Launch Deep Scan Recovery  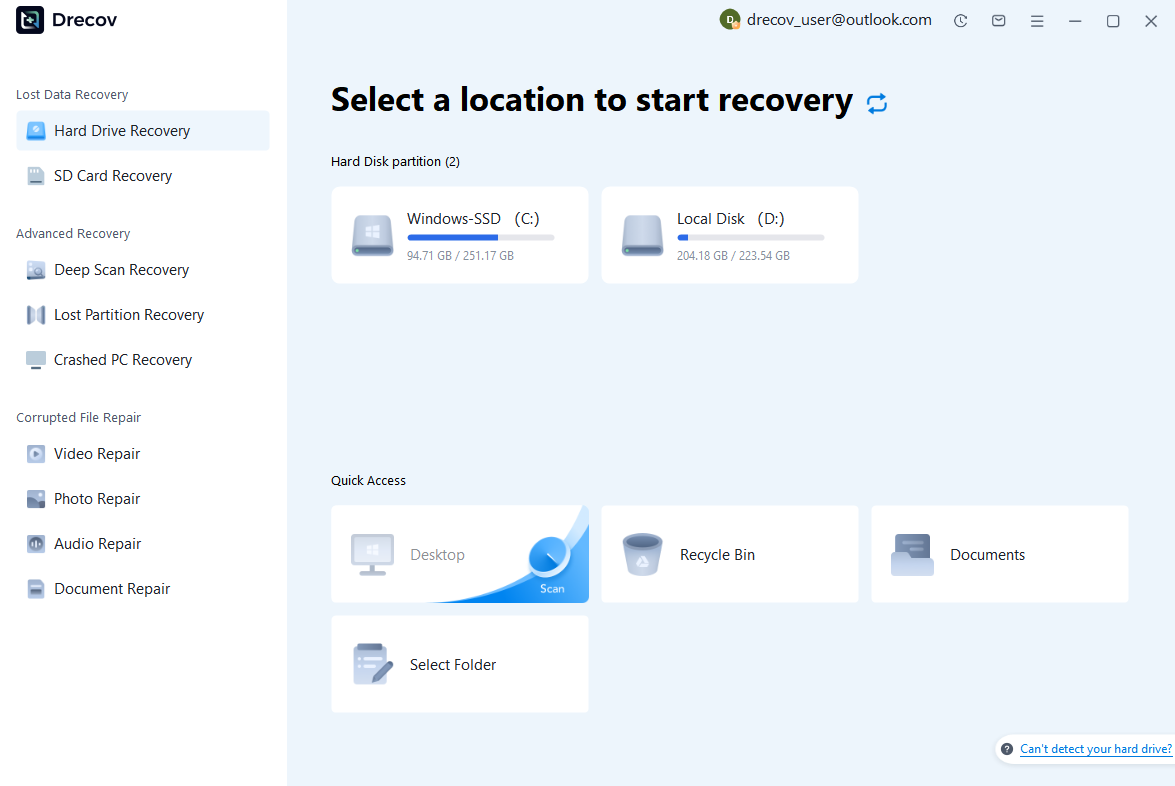tap(122, 269)
